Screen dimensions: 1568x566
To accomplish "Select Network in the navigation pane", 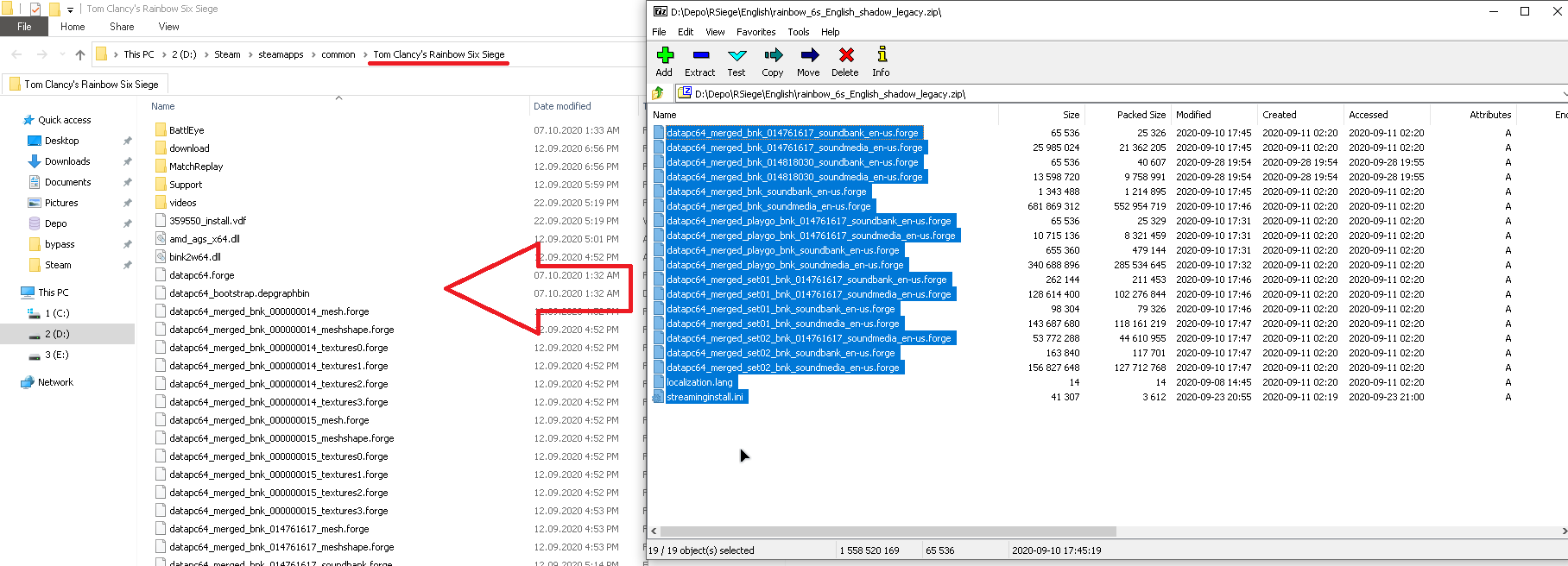I will pos(55,382).
